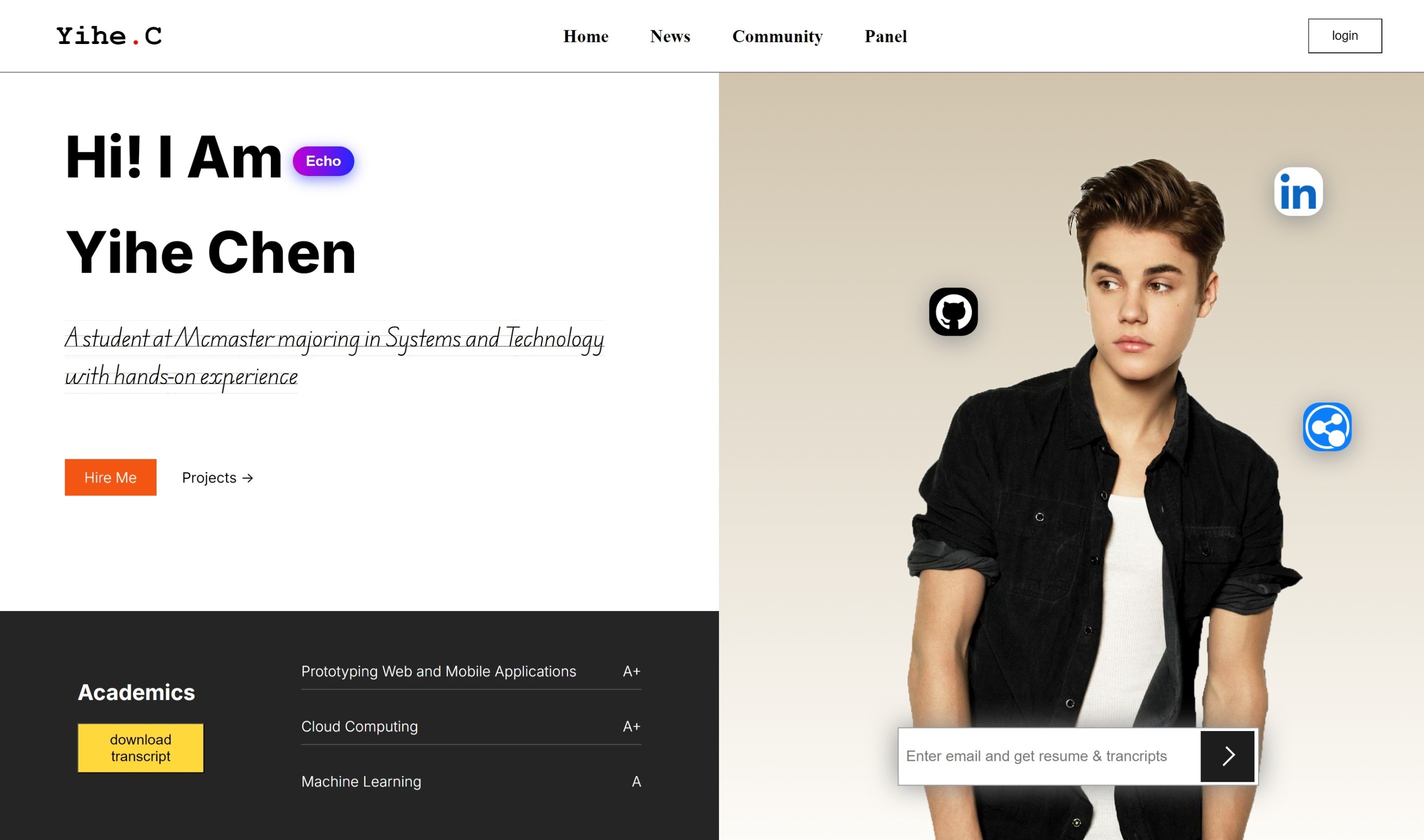The height and width of the screenshot is (840, 1424).
Task: Go to the News page
Action: click(669, 36)
